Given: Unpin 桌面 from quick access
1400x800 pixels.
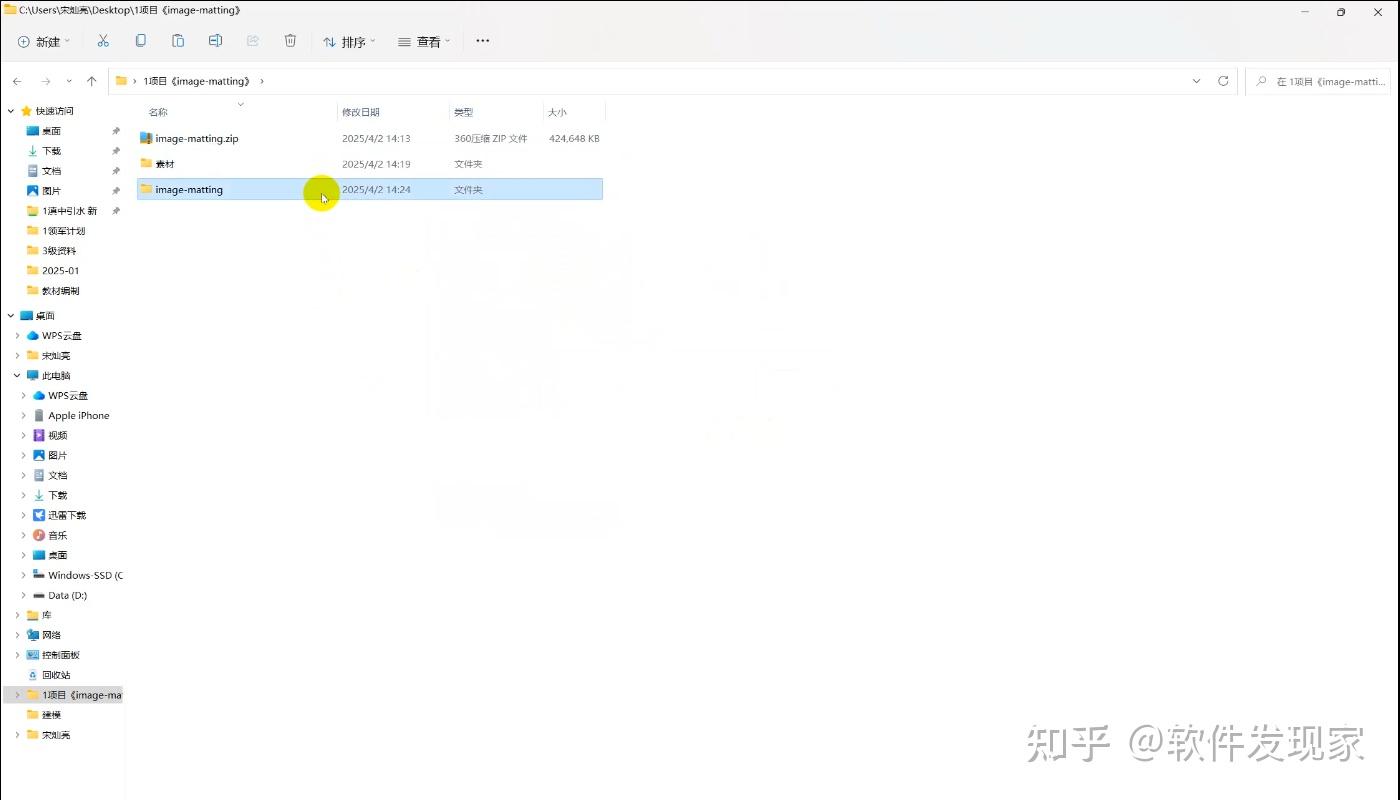Looking at the screenshot, I should (x=116, y=131).
